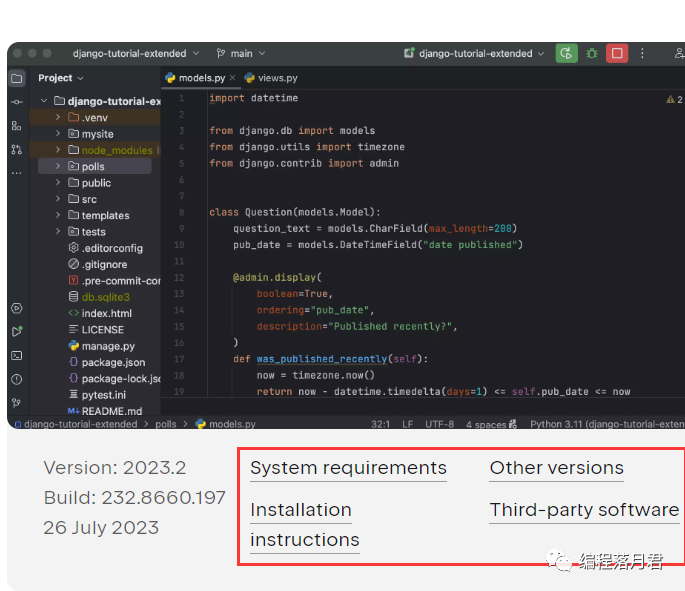Open the Problems tool window icon
The width and height of the screenshot is (685, 591).
(17, 379)
